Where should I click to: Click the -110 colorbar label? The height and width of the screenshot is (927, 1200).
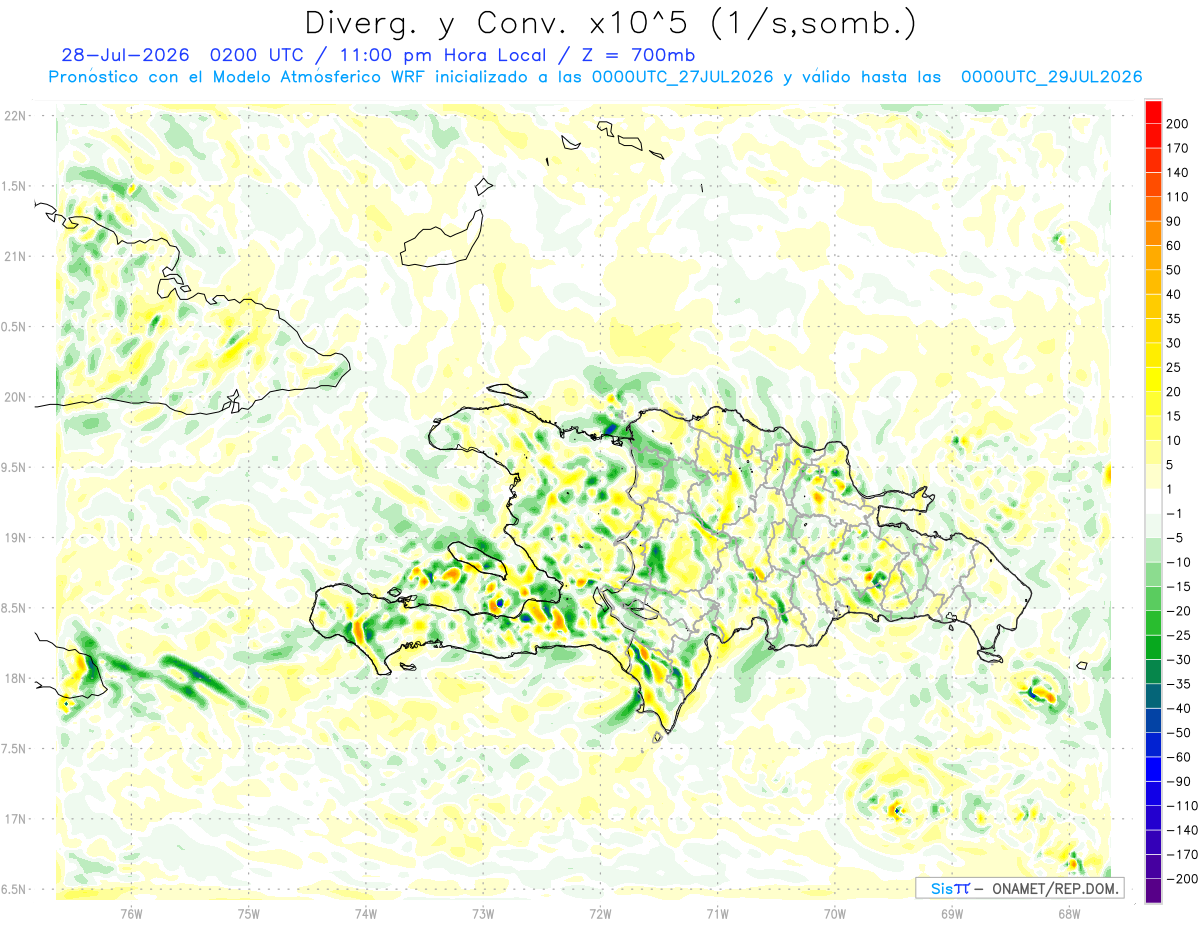pos(1183,806)
